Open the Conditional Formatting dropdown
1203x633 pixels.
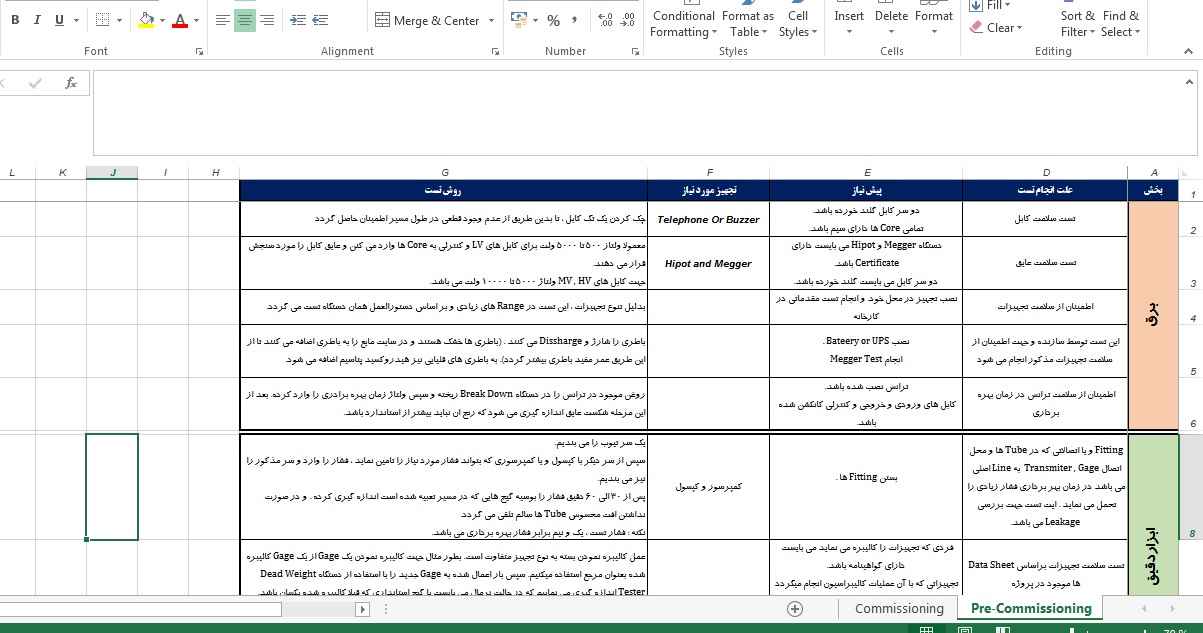click(683, 24)
